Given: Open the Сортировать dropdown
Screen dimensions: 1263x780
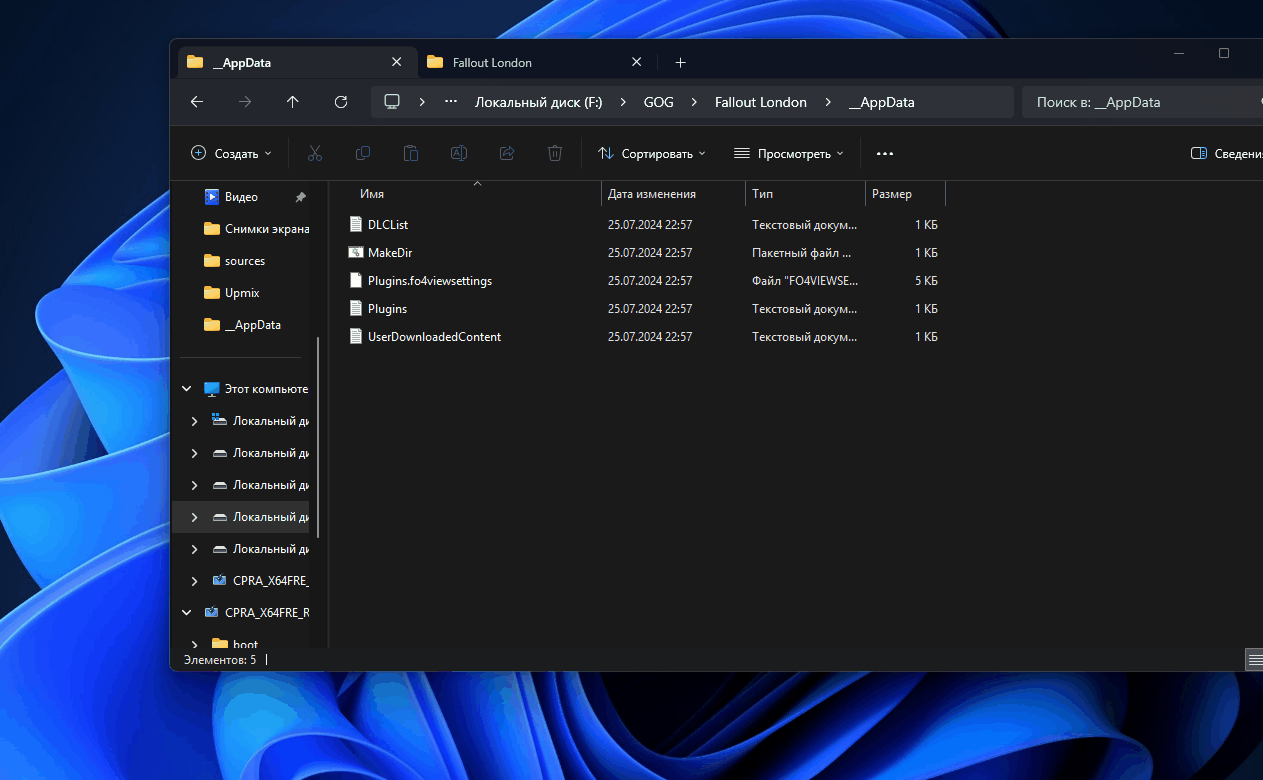Looking at the screenshot, I should [x=652, y=154].
